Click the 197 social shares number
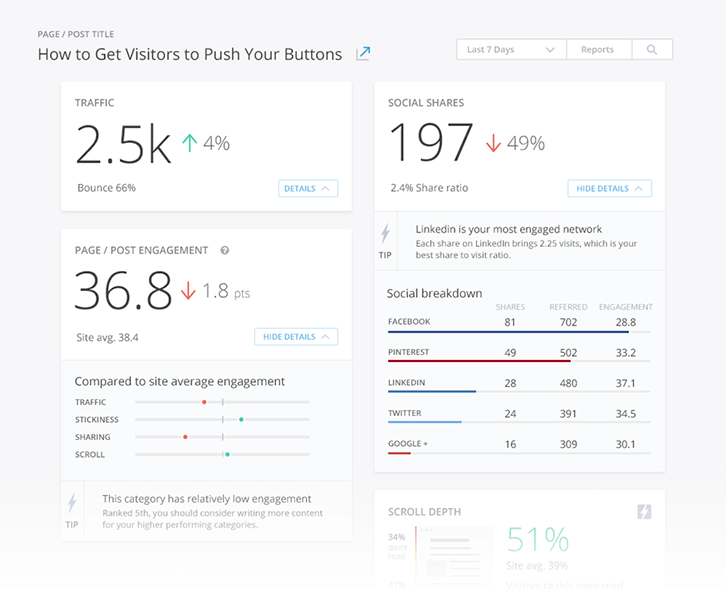The height and width of the screenshot is (605, 726). (x=431, y=142)
